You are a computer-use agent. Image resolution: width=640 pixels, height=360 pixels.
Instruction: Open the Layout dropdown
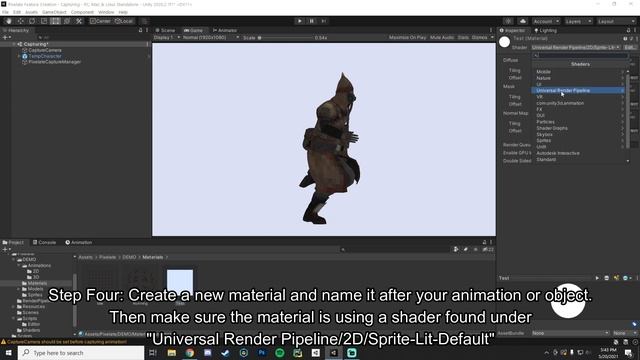point(616,21)
